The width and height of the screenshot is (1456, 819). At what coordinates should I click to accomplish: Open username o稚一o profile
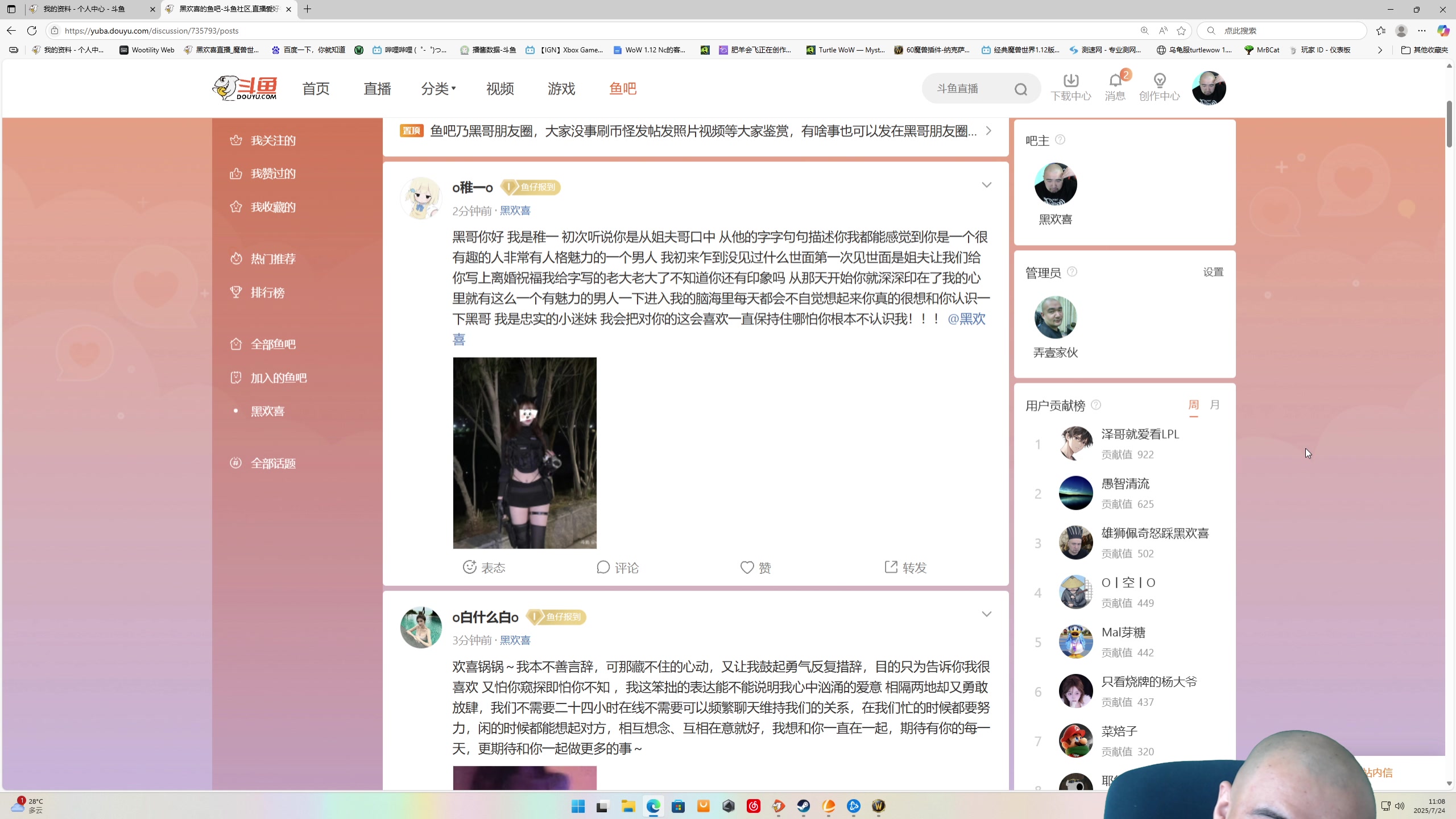pos(473,187)
